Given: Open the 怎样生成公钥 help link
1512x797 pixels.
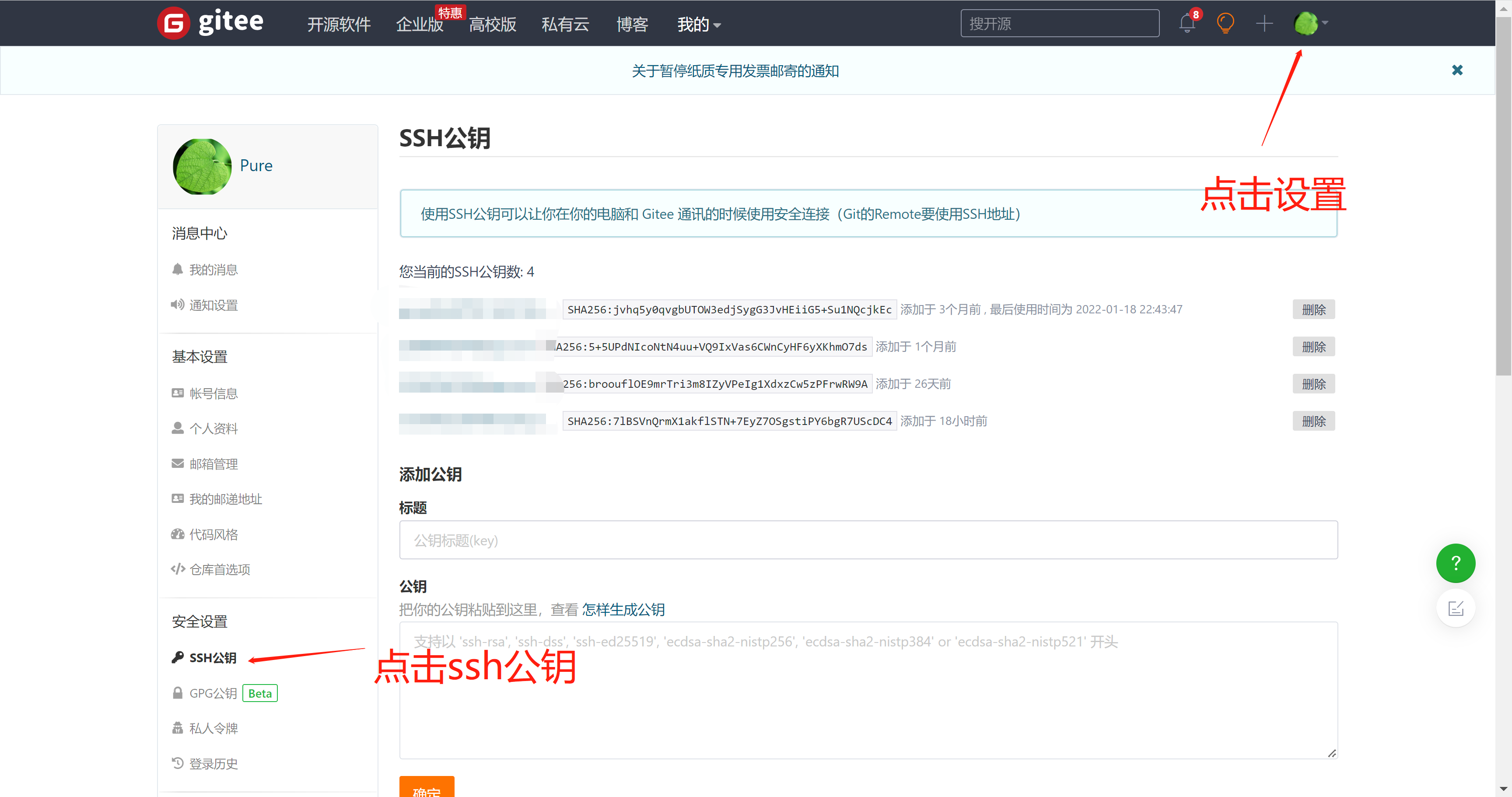Looking at the screenshot, I should coord(623,610).
